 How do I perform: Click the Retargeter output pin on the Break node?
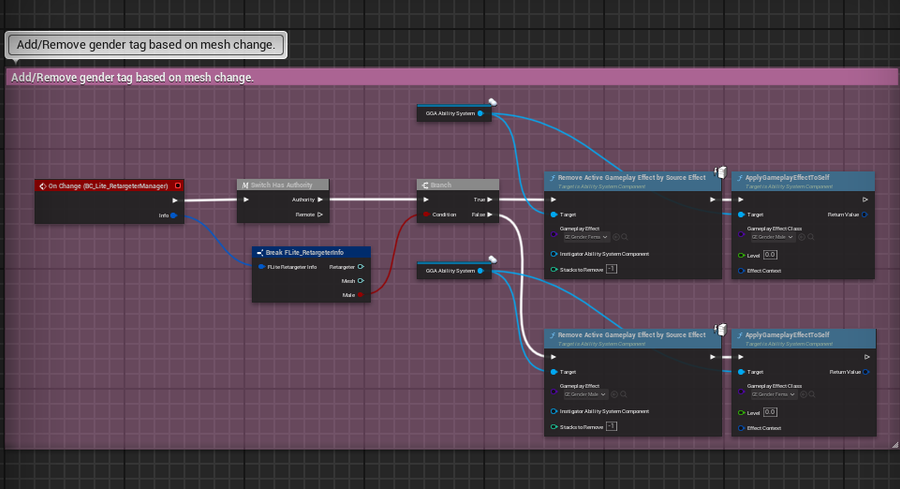360,267
